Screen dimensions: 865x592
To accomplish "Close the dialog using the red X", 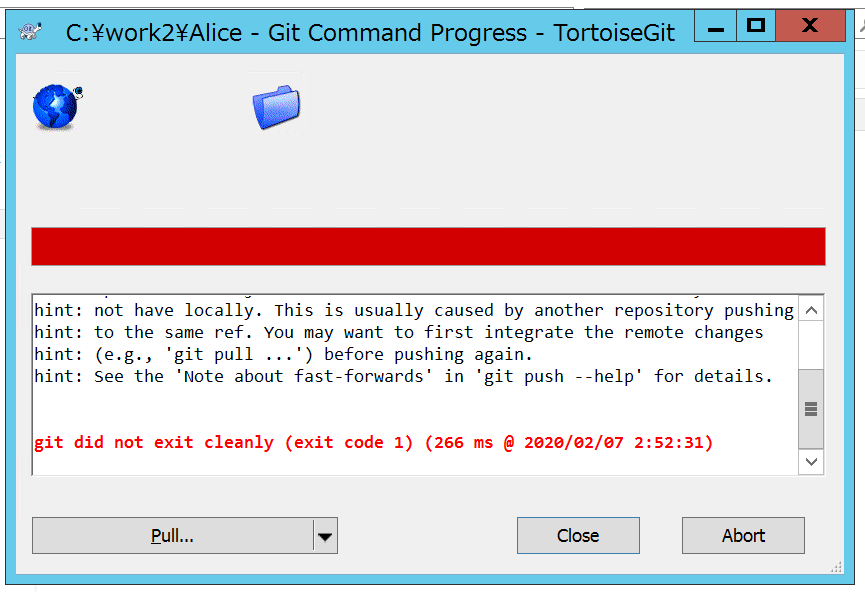I will coord(810,26).
